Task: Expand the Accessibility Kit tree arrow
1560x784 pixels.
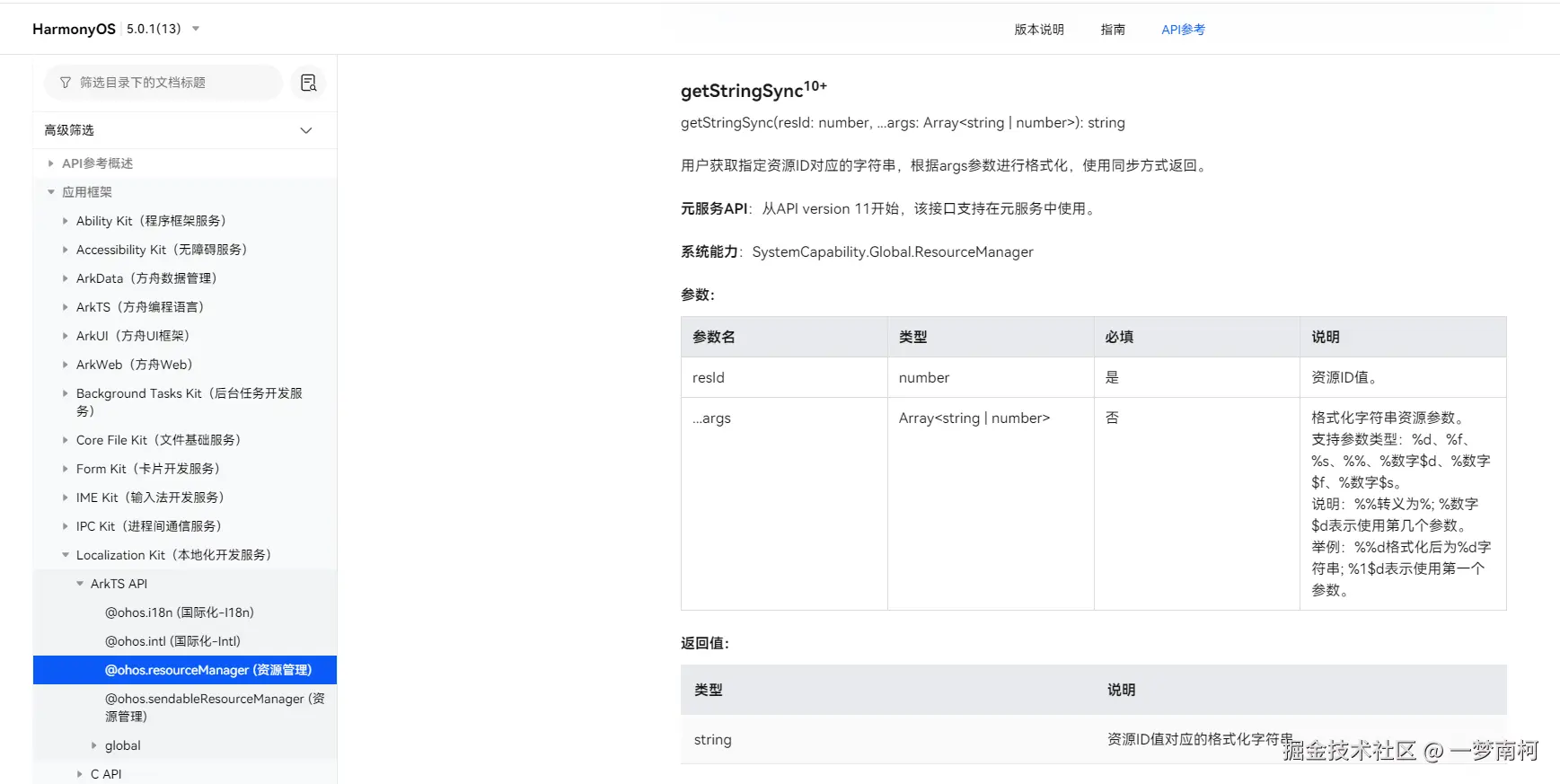Action: click(x=65, y=250)
